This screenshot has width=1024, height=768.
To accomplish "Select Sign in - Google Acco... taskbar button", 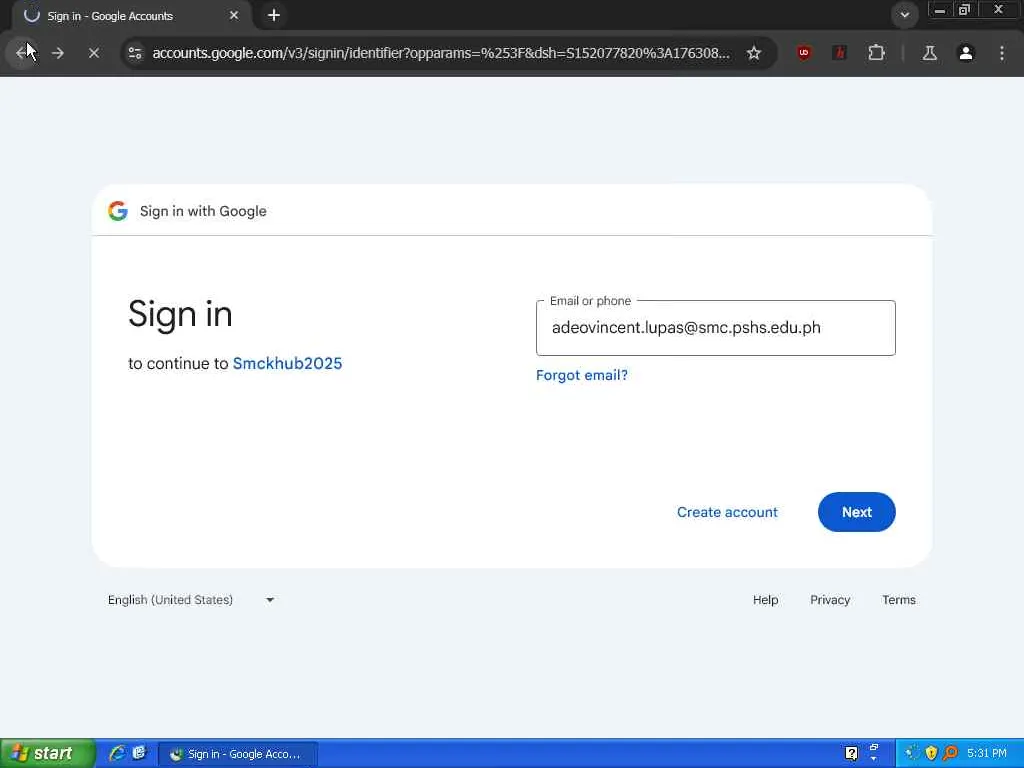I will (x=238, y=754).
